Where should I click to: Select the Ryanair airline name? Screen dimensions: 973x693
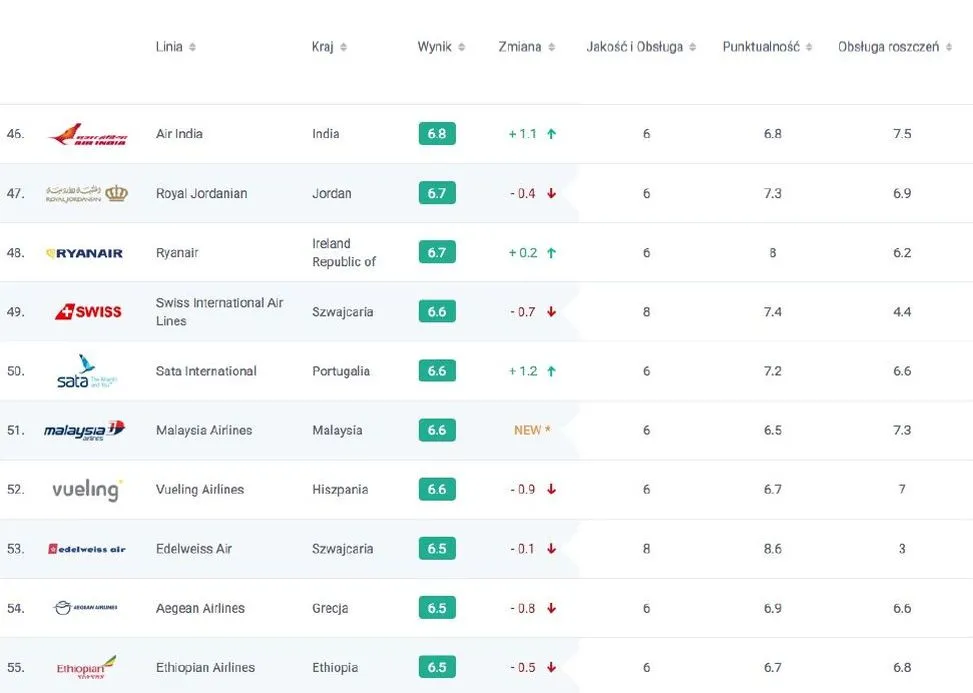[177, 253]
